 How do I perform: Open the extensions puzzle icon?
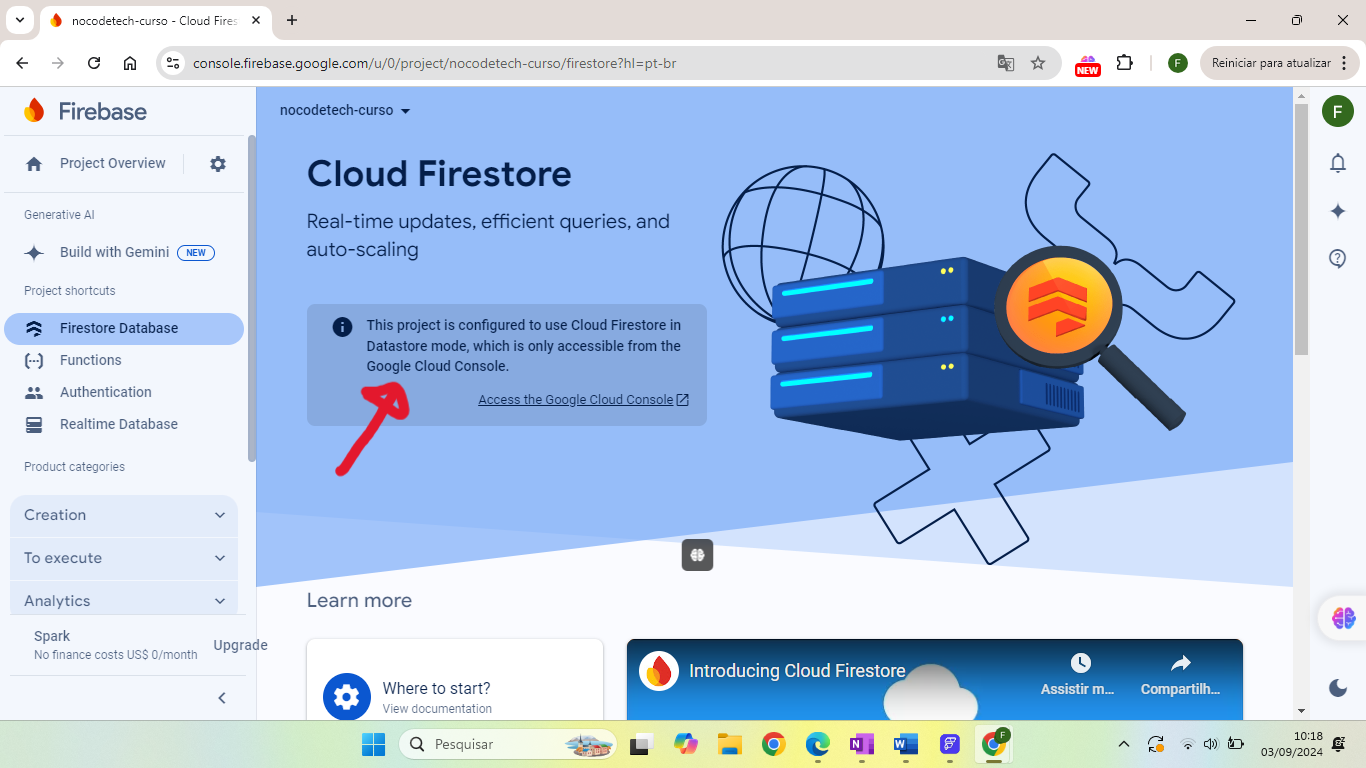[x=1125, y=63]
